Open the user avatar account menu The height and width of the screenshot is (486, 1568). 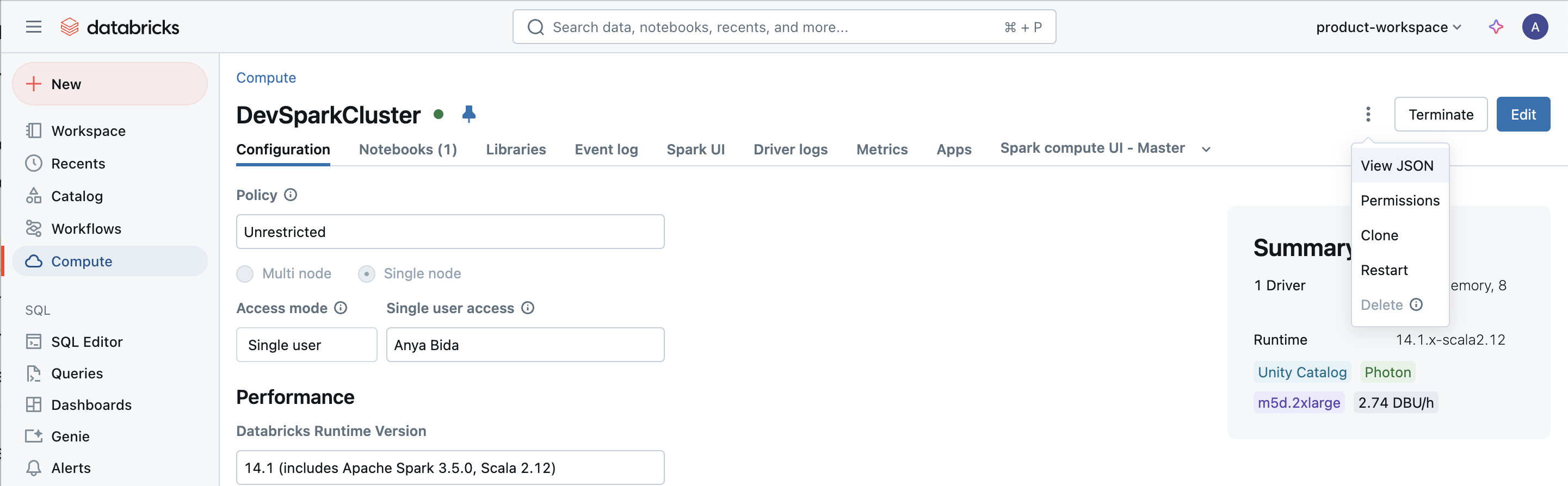coord(1534,27)
